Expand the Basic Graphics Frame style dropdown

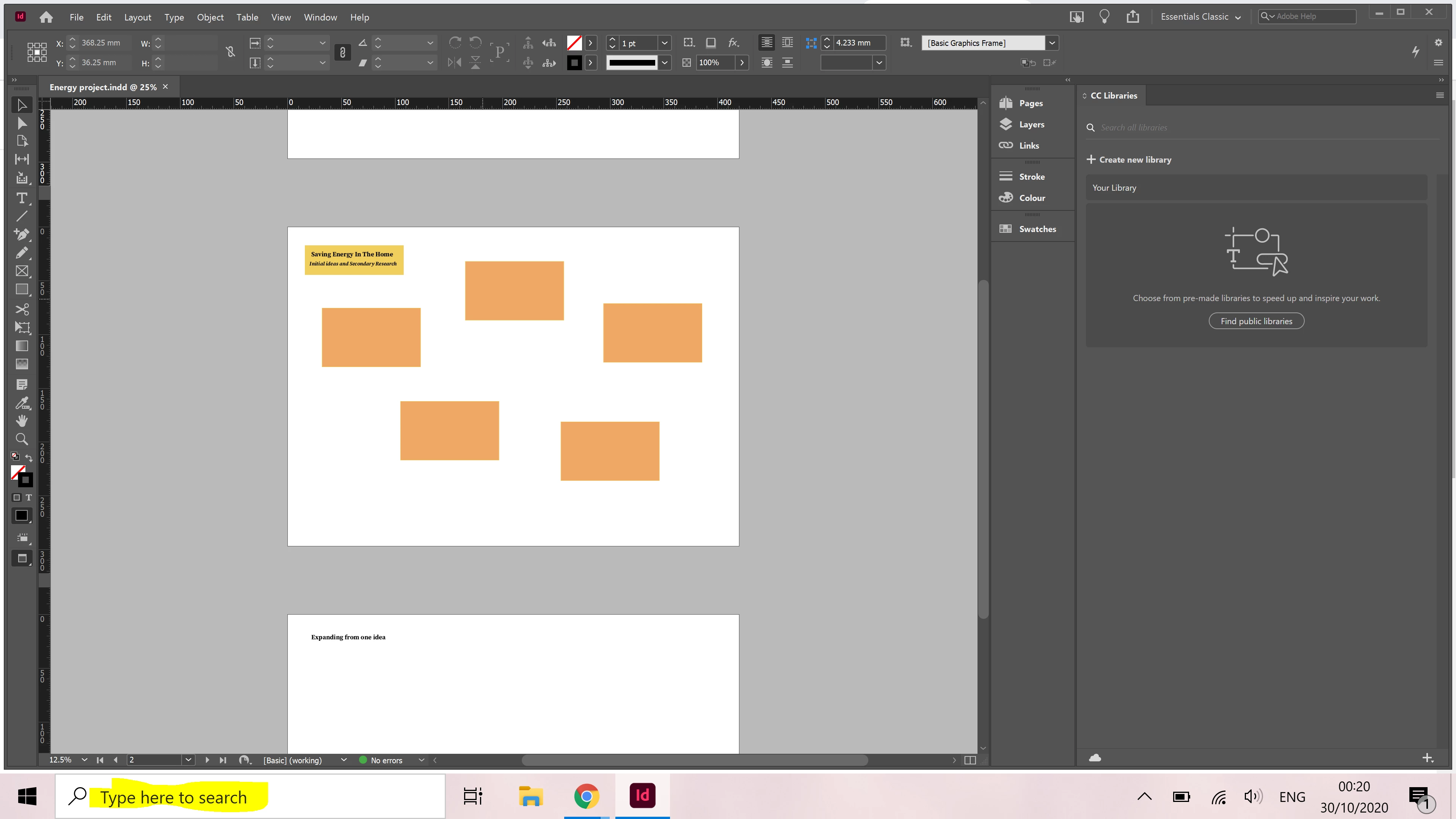click(x=1052, y=43)
